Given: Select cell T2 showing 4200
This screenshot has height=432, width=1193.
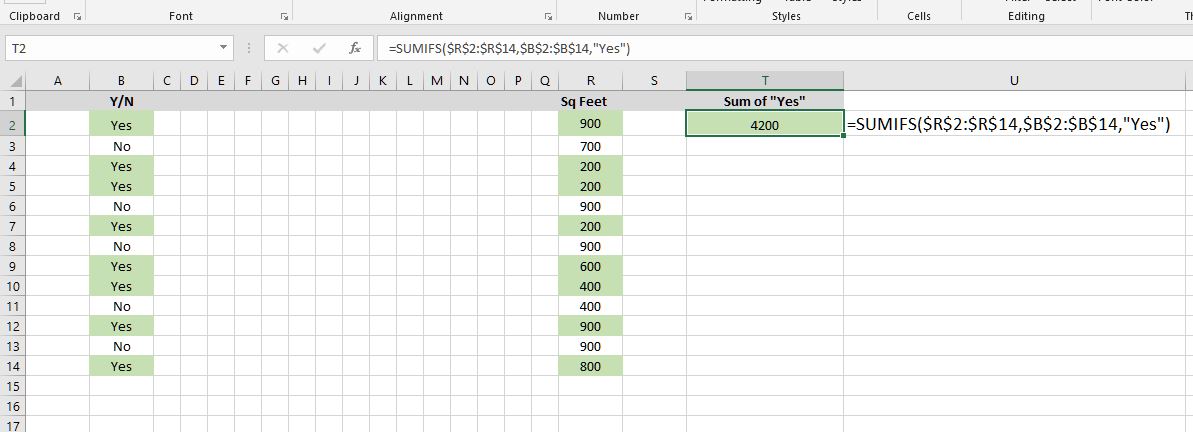Looking at the screenshot, I should pyautogui.click(x=765, y=125).
